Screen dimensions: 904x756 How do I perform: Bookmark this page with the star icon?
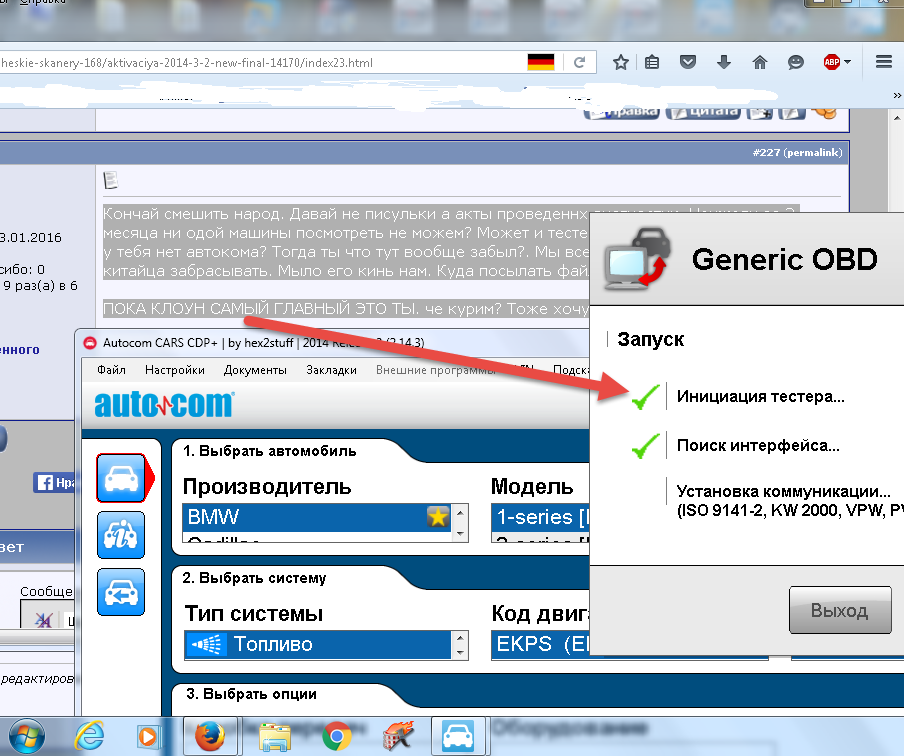pos(620,62)
